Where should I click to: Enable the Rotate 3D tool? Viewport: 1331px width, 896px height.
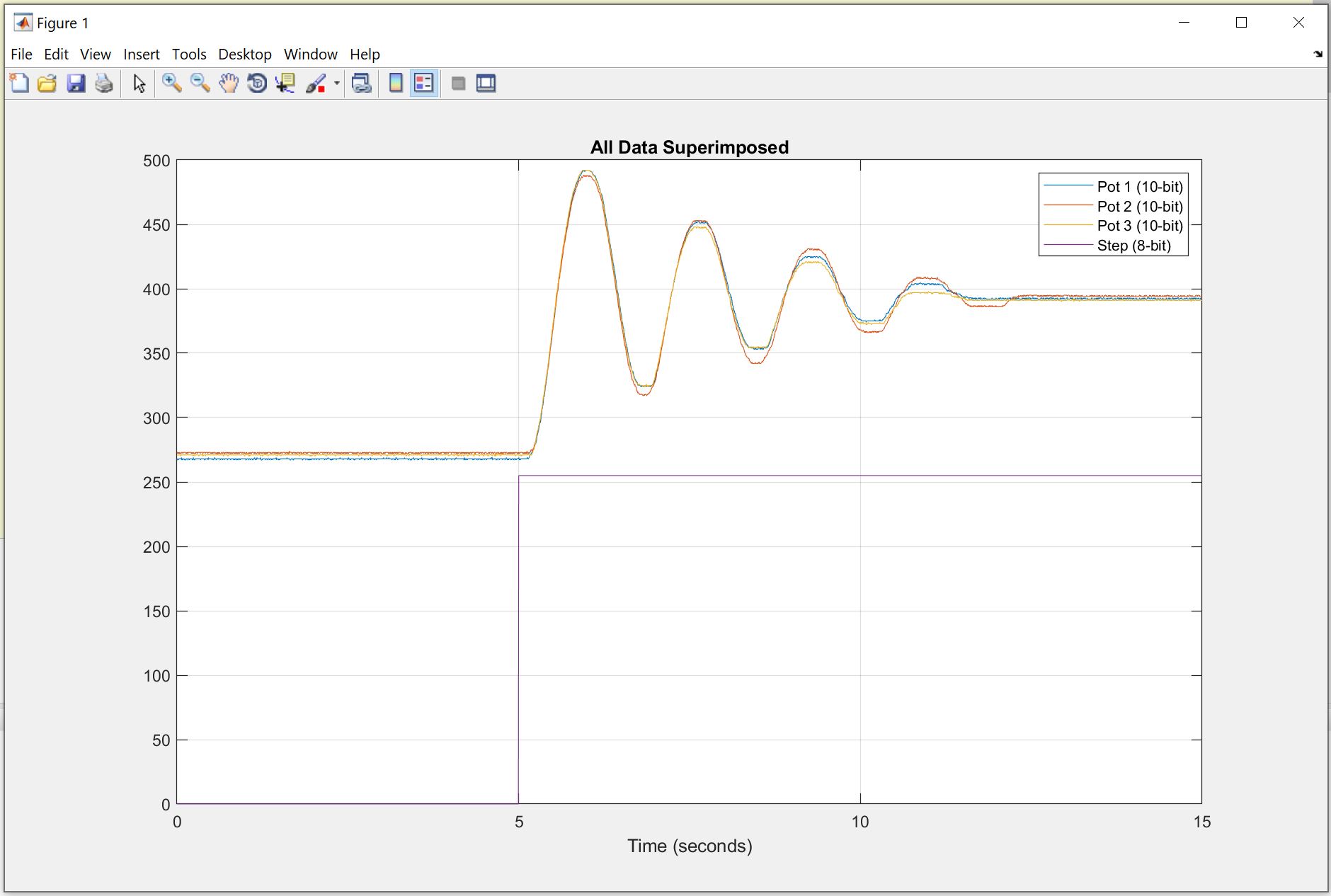257,84
